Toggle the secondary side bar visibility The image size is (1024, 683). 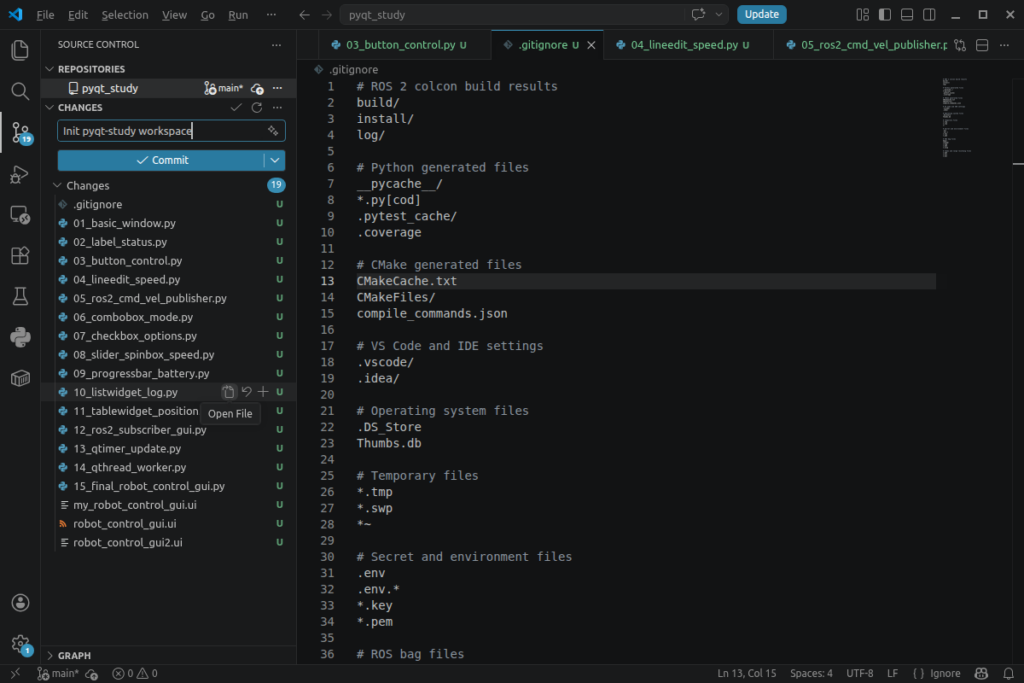click(x=929, y=14)
